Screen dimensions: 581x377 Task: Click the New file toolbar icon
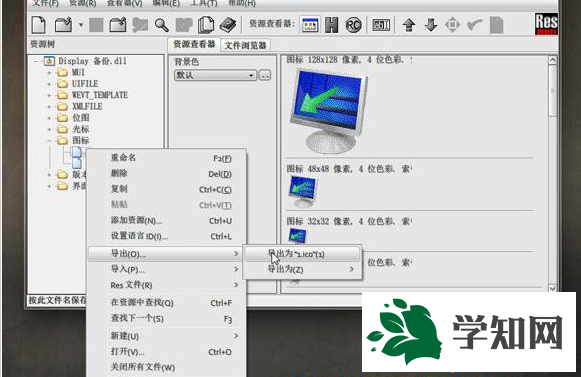[x=39, y=25]
